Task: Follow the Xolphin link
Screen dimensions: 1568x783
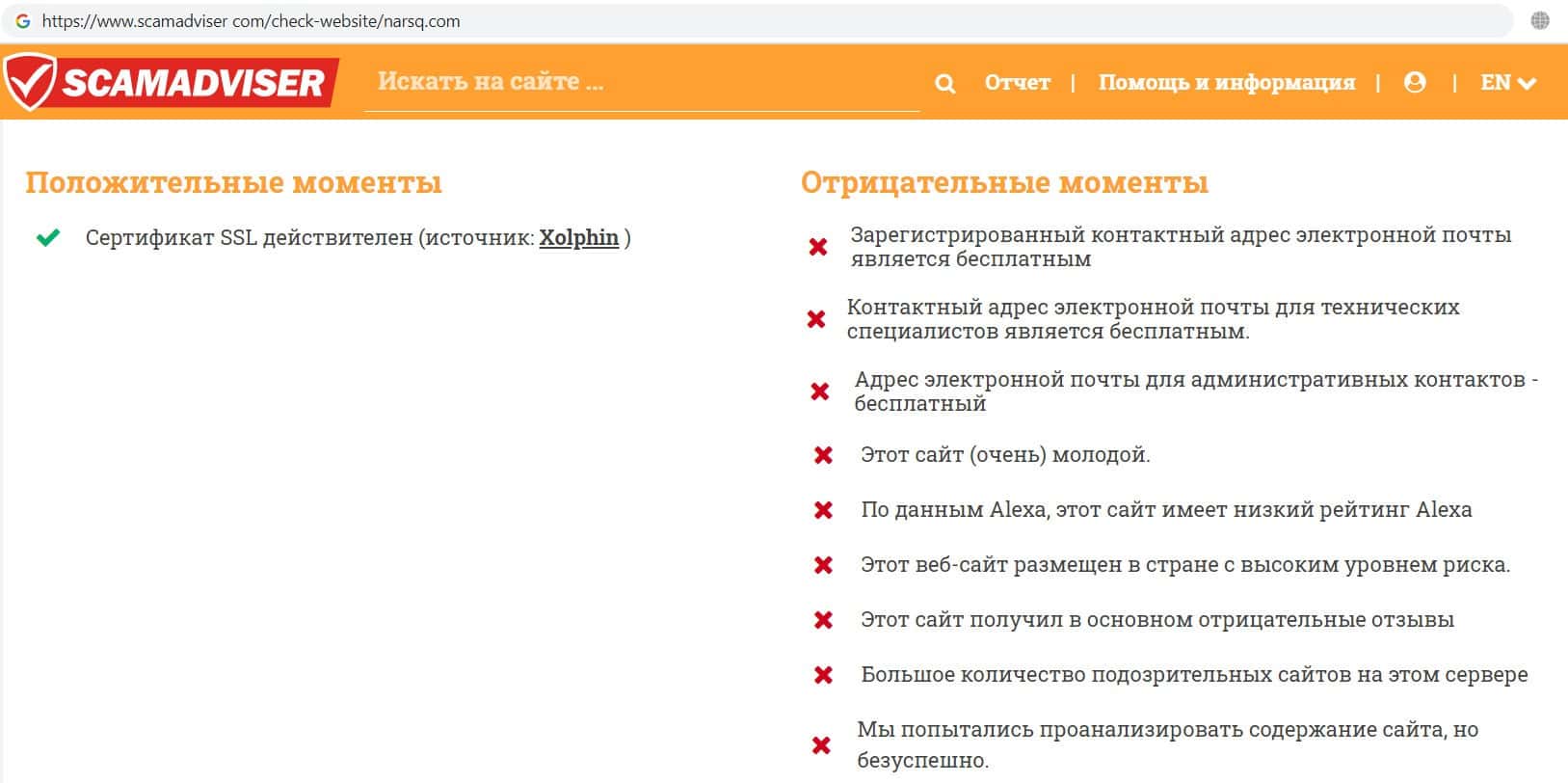Action: [x=578, y=237]
